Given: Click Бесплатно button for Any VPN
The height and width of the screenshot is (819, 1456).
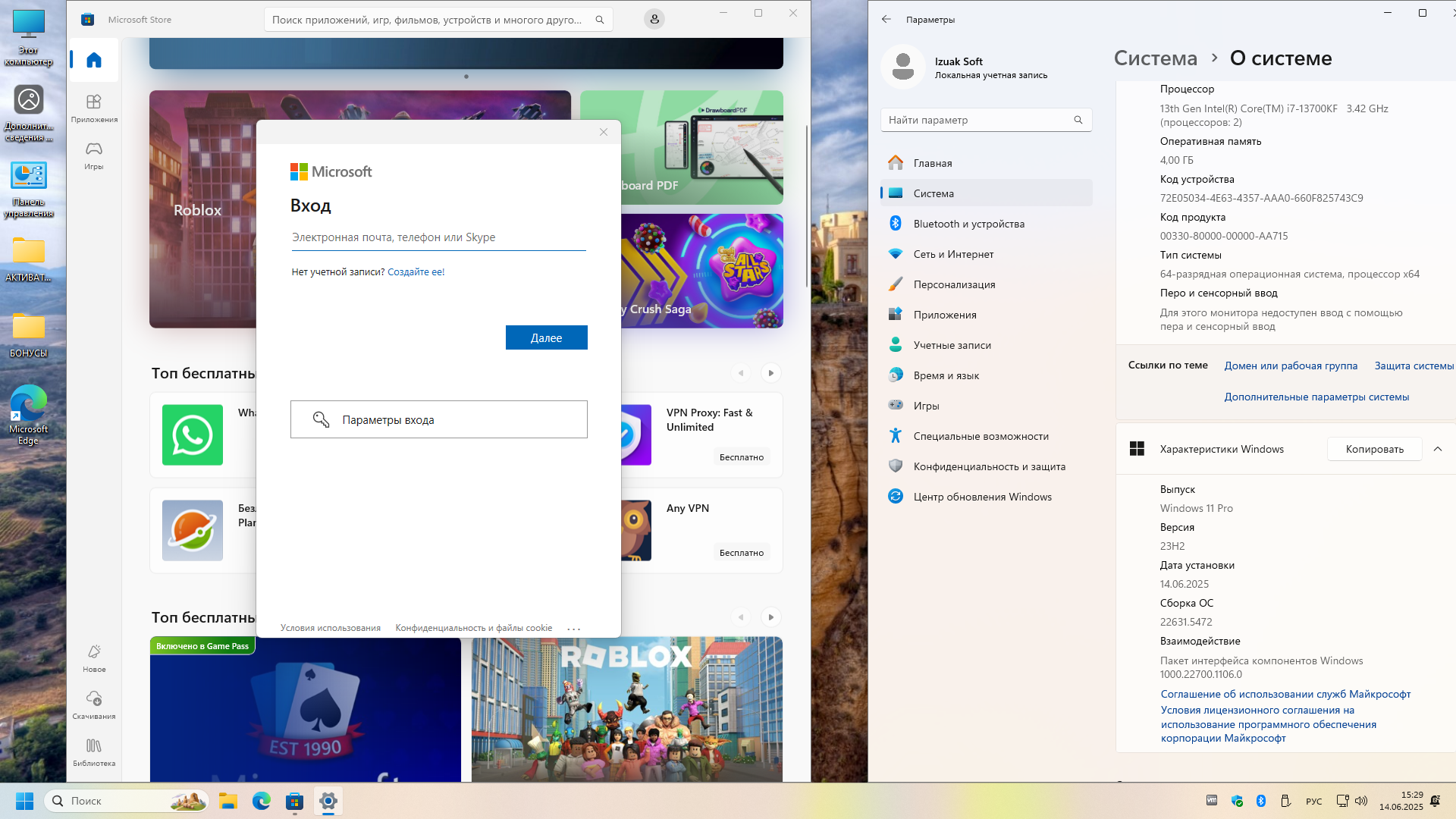Looking at the screenshot, I should click(741, 553).
